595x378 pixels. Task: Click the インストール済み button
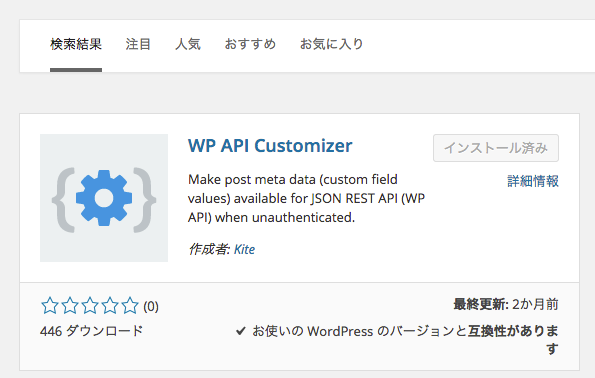click(x=496, y=148)
